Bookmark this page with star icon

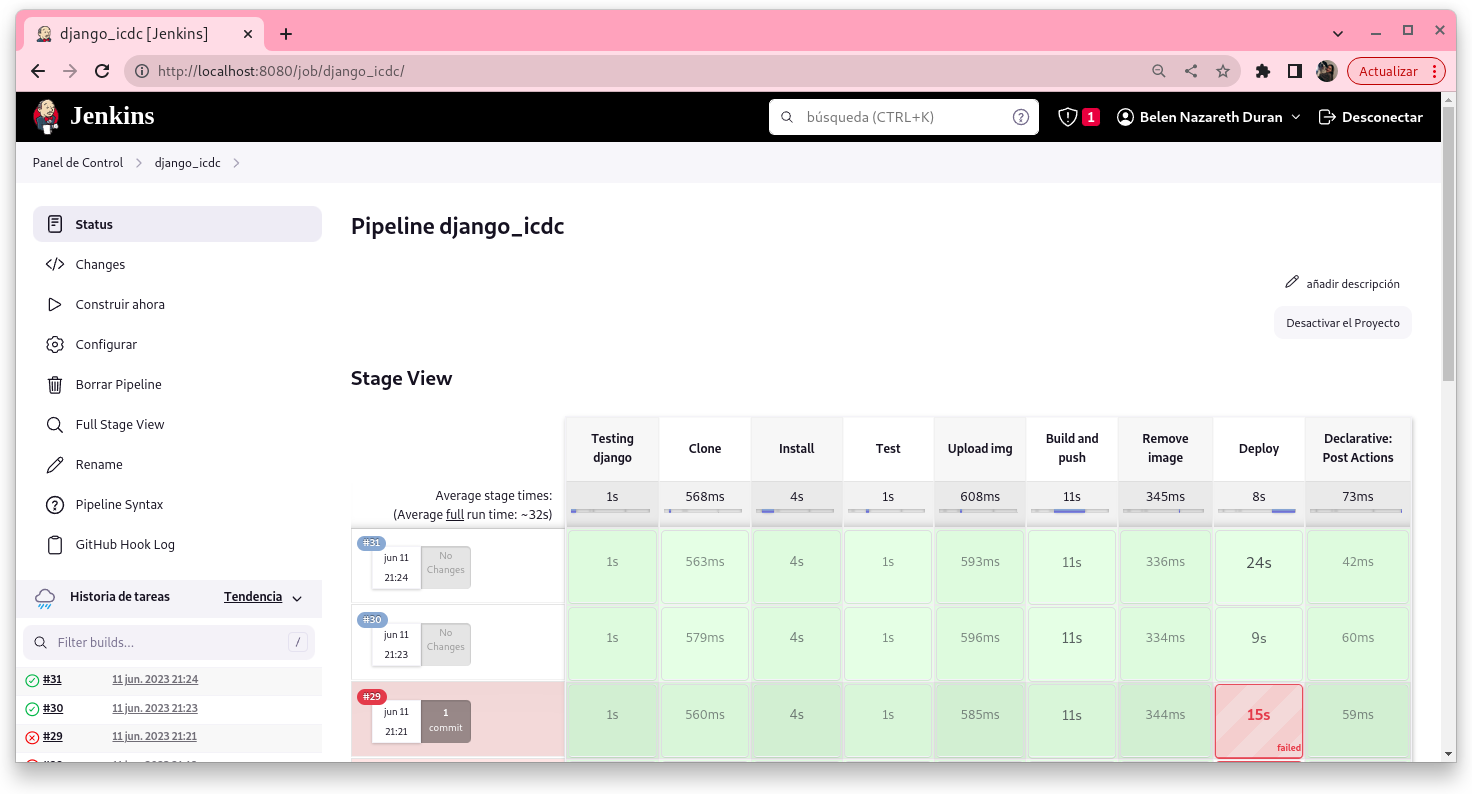(x=1222, y=71)
